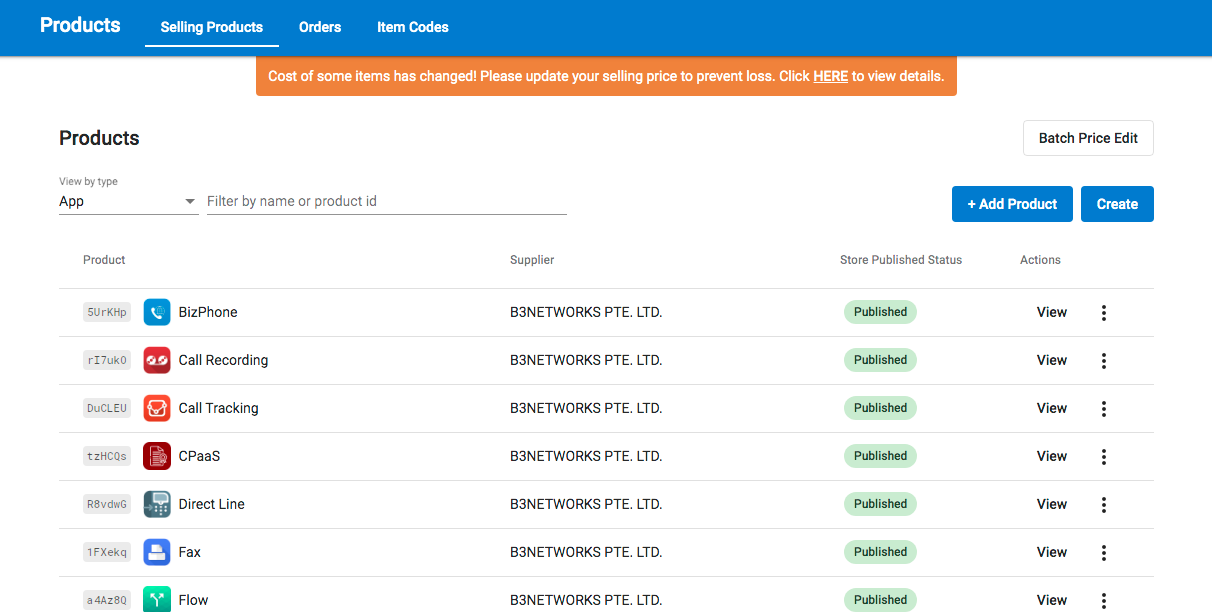
Task: Click the product id DuCLEU
Action: pyautogui.click(x=107, y=408)
